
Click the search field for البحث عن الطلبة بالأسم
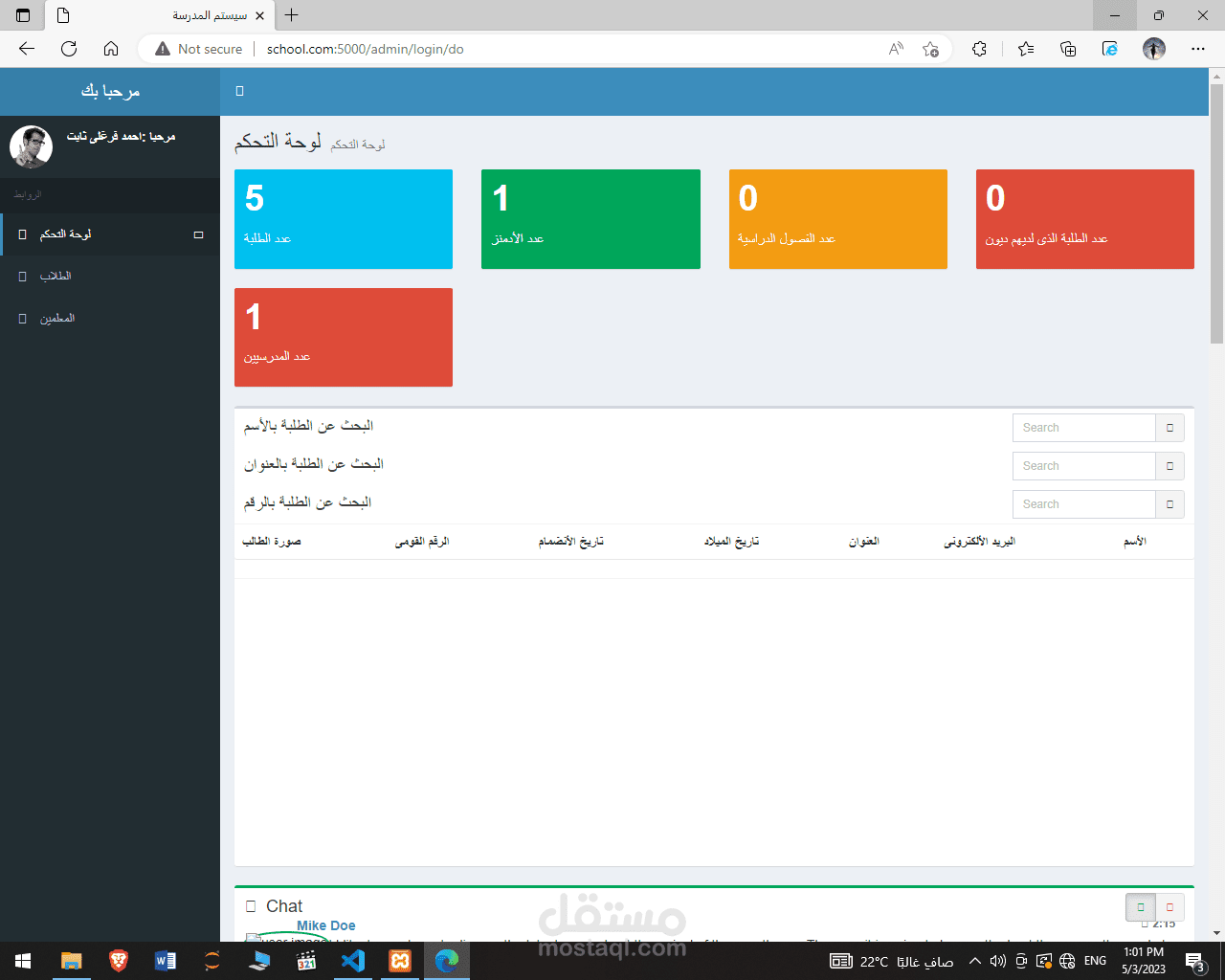tap(1084, 428)
